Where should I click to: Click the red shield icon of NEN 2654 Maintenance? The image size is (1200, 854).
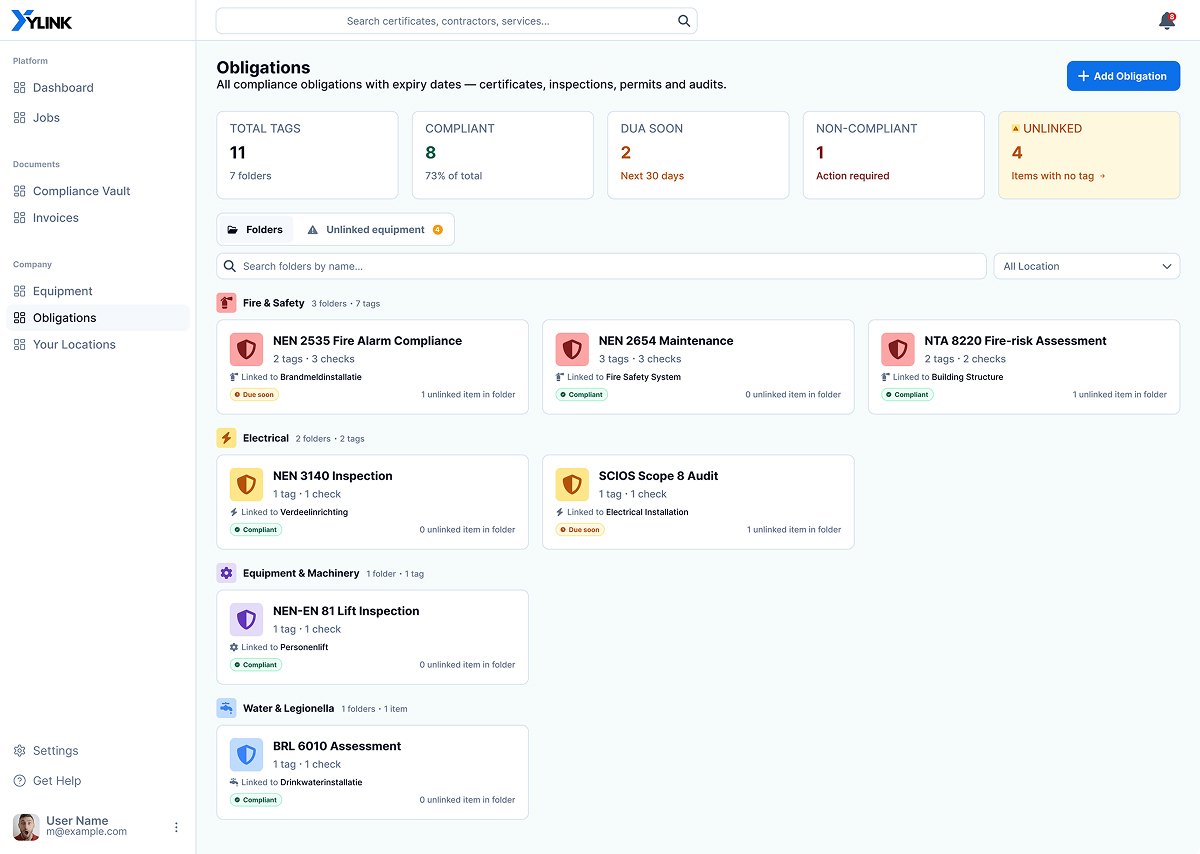tap(572, 349)
